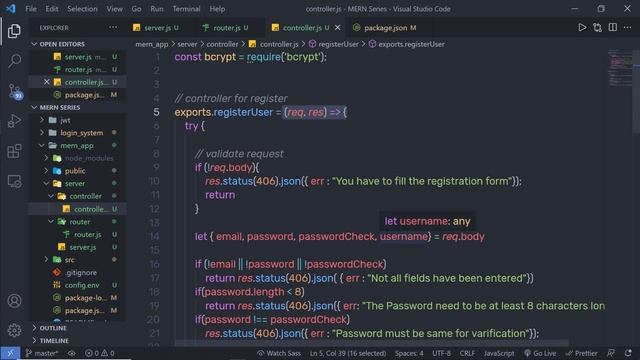Expand the login_system folder
This screenshot has width=640, height=360.
tap(78, 133)
